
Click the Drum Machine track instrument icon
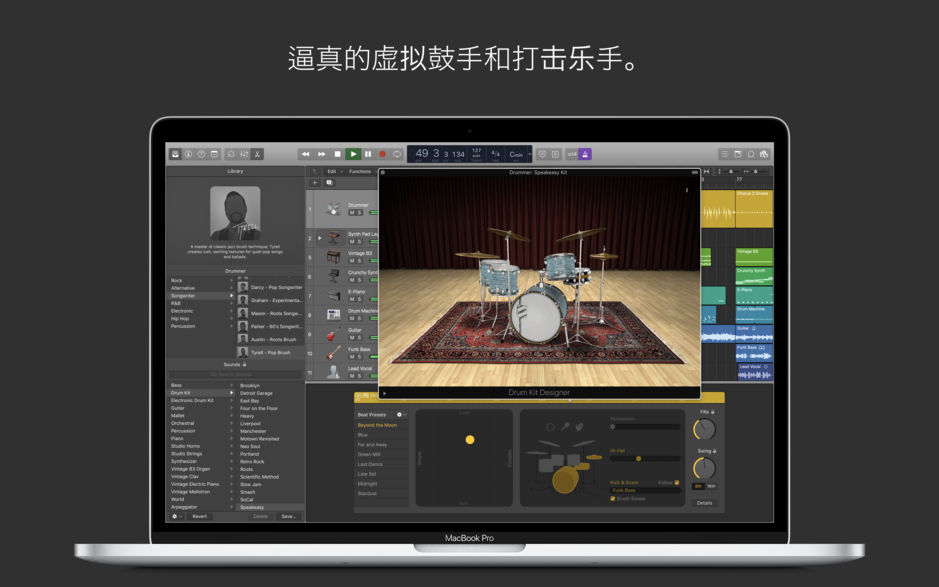point(333,312)
